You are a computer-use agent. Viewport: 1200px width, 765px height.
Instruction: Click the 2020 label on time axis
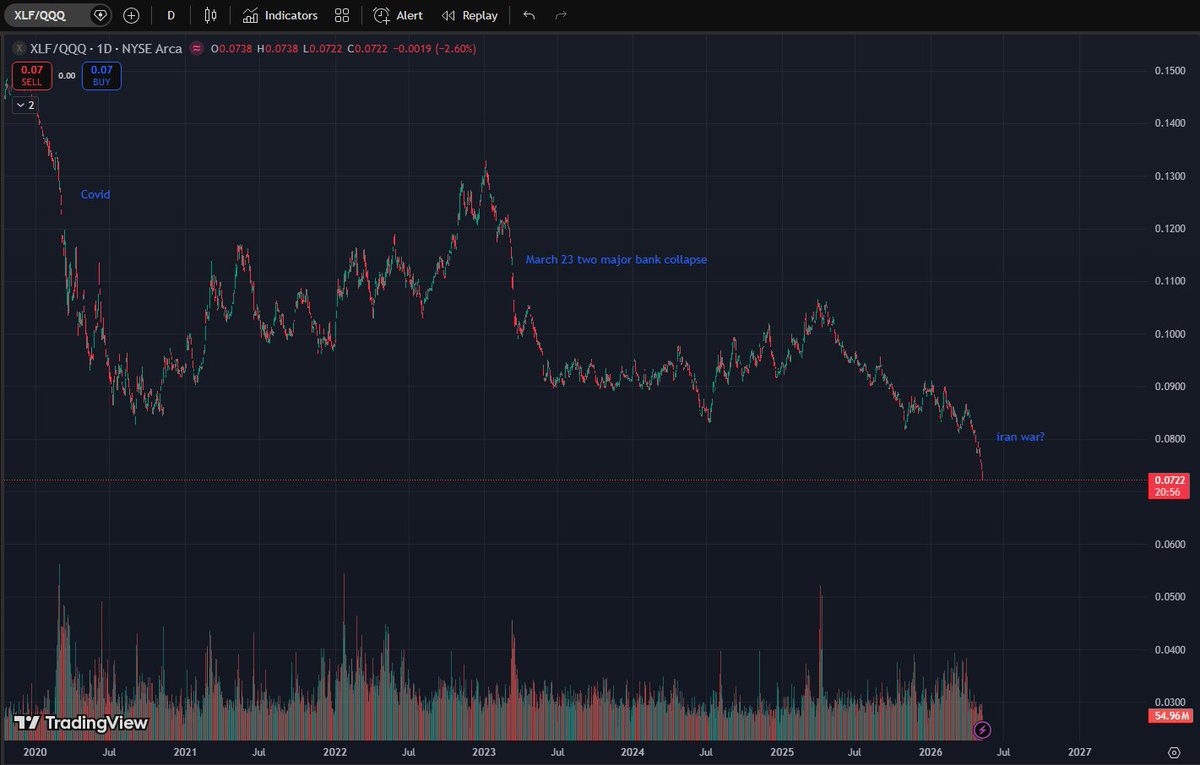35,750
